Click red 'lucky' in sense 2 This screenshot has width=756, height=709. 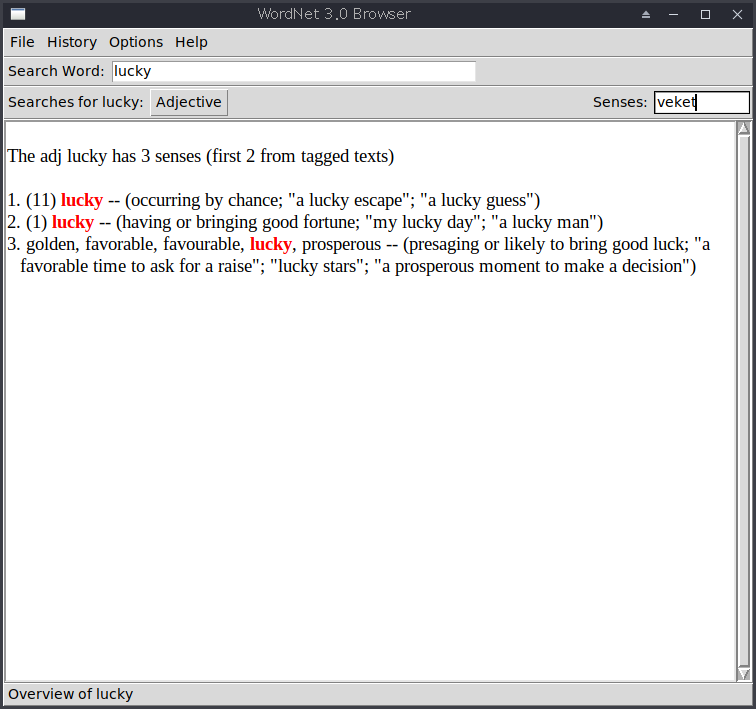coord(73,222)
